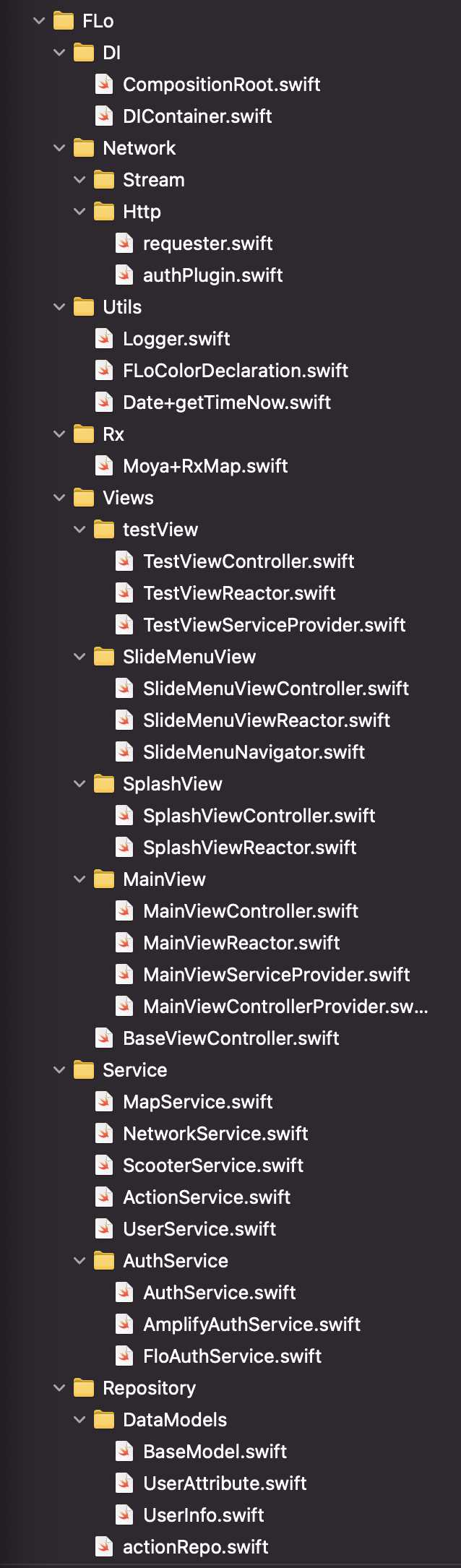
Task: Collapse the MainView folder chevron
Action: click(79, 879)
